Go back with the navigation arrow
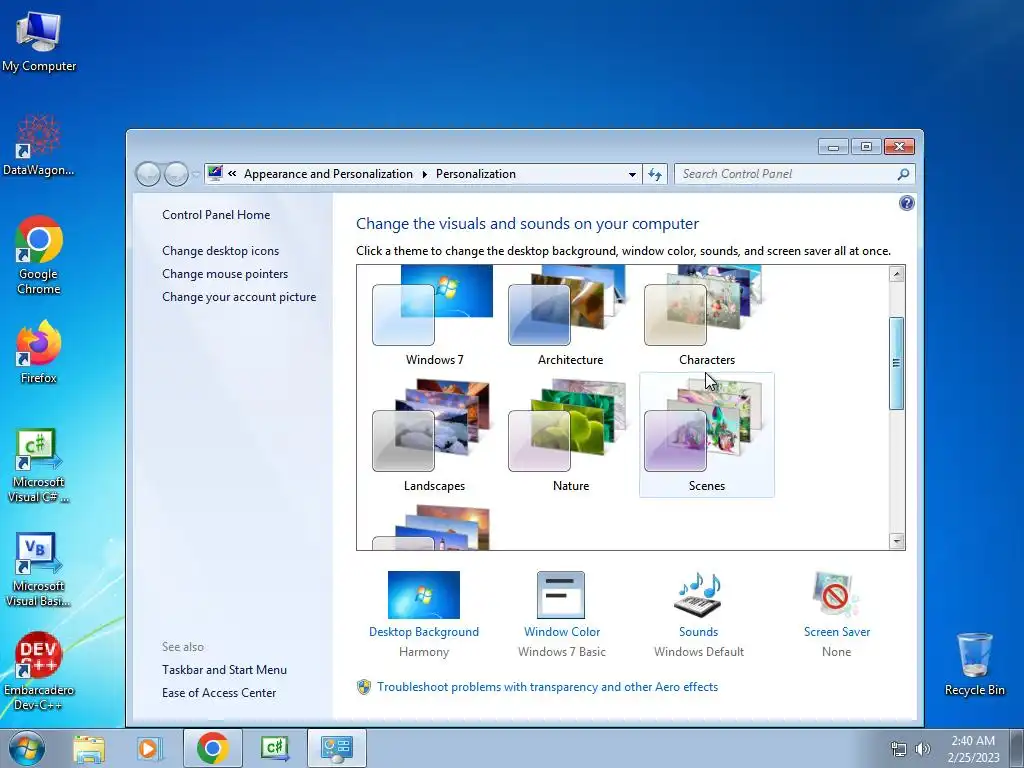Viewport: 1024px width, 768px height. tap(148, 174)
